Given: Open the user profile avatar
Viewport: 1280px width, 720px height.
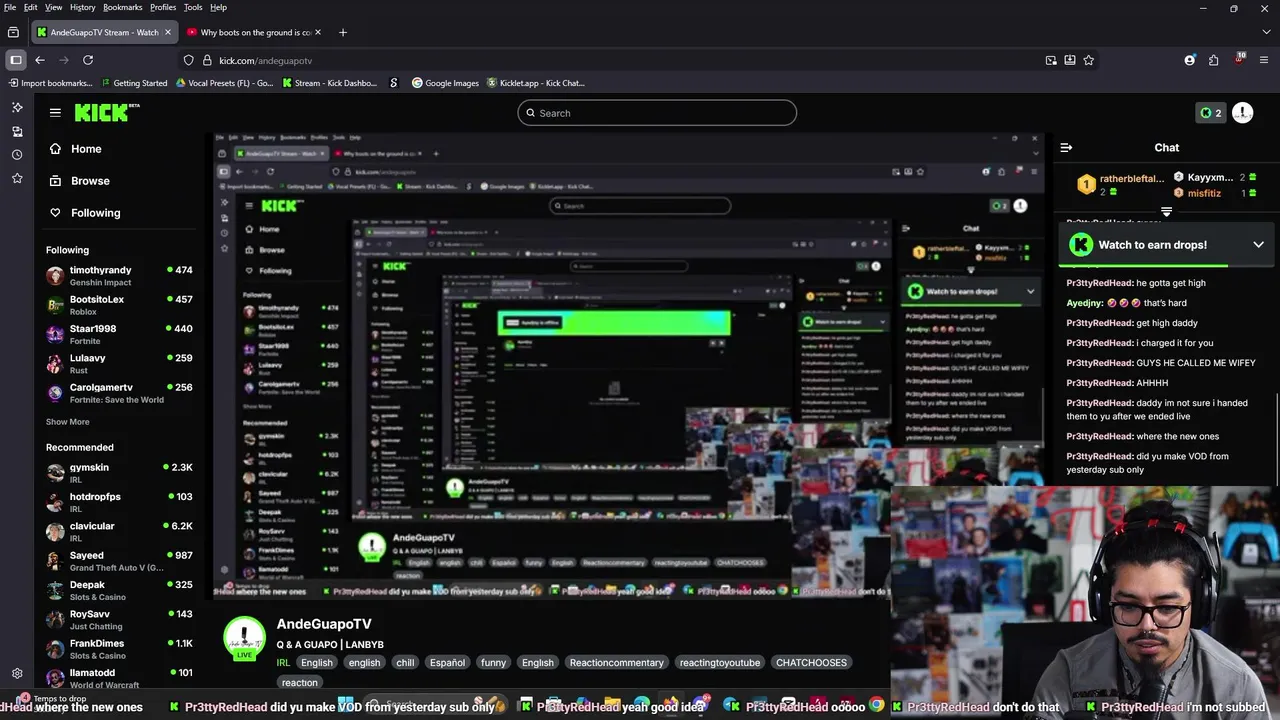Looking at the screenshot, I should pos(1243,113).
